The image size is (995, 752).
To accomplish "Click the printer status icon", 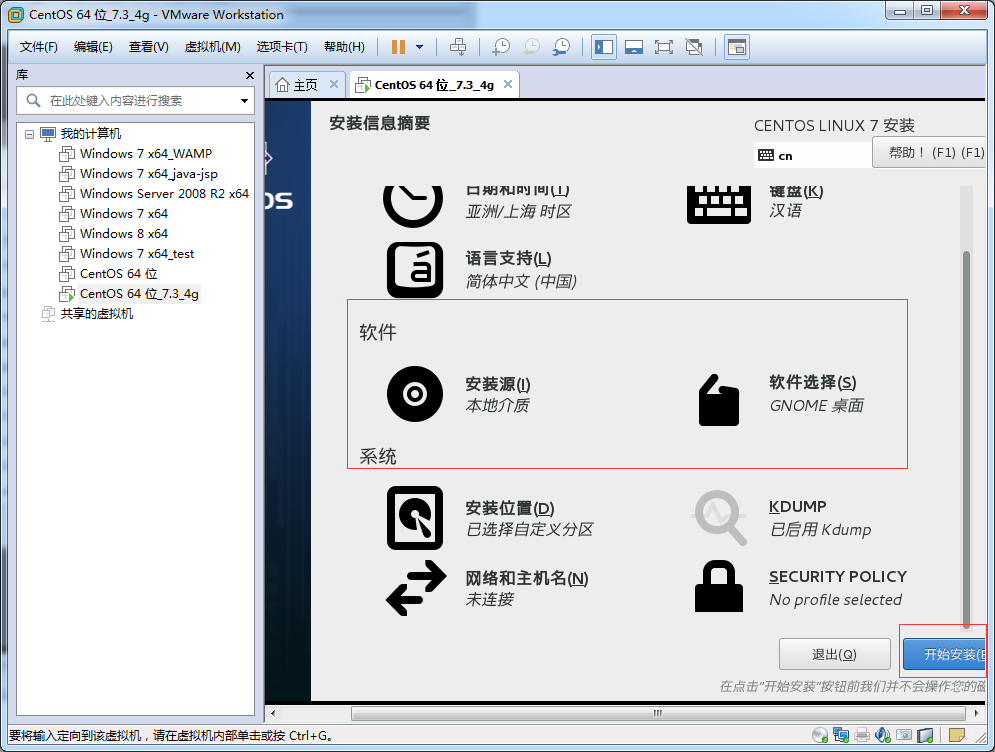I will (x=862, y=735).
